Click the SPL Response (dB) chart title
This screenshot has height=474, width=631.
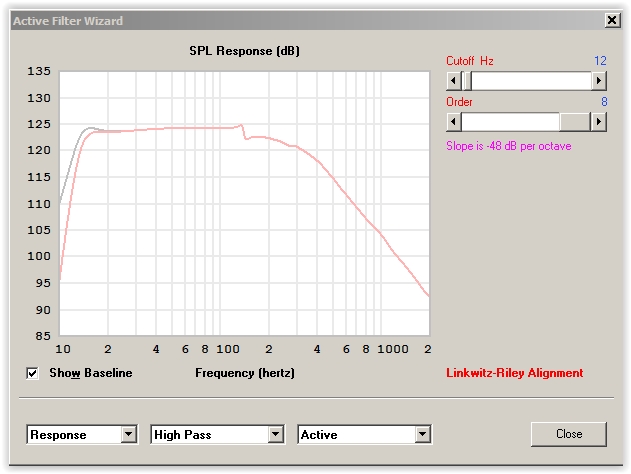click(x=244, y=51)
